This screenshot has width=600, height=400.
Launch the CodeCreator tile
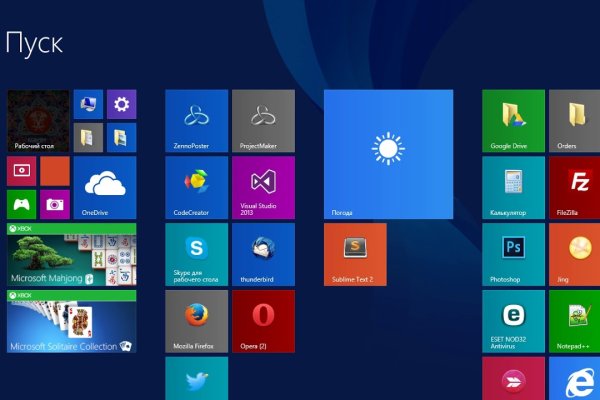[196, 187]
